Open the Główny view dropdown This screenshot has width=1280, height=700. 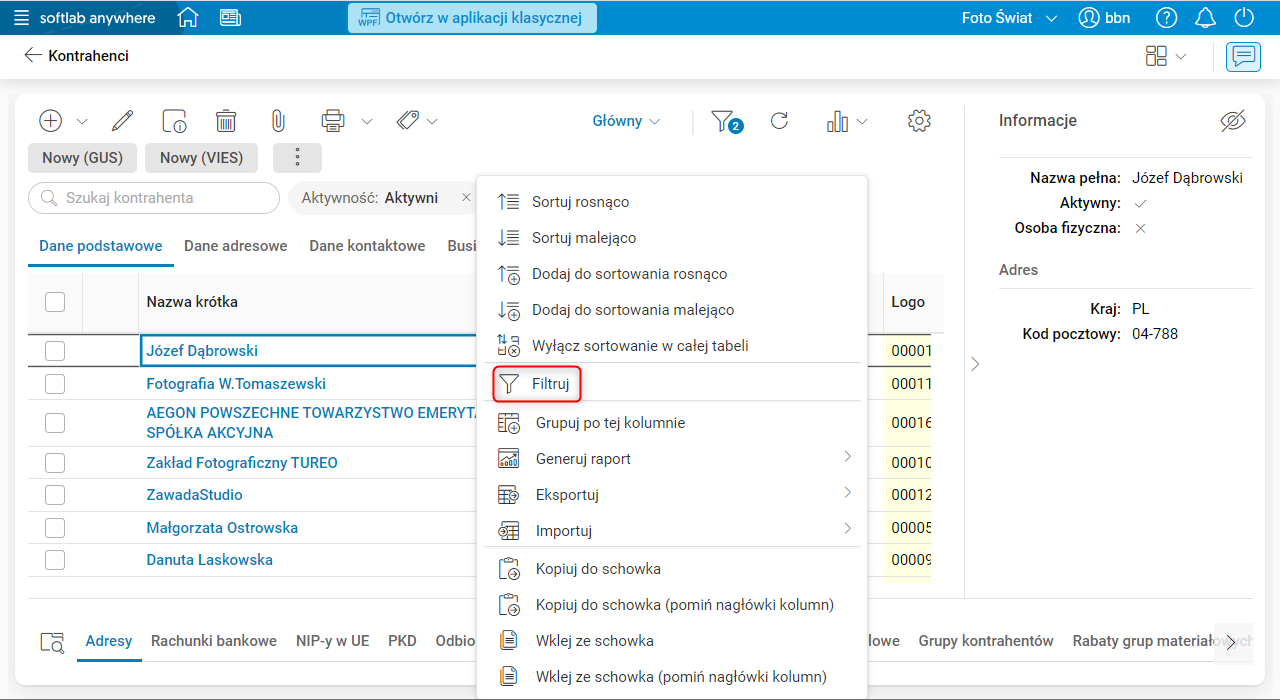click(626, 121)
